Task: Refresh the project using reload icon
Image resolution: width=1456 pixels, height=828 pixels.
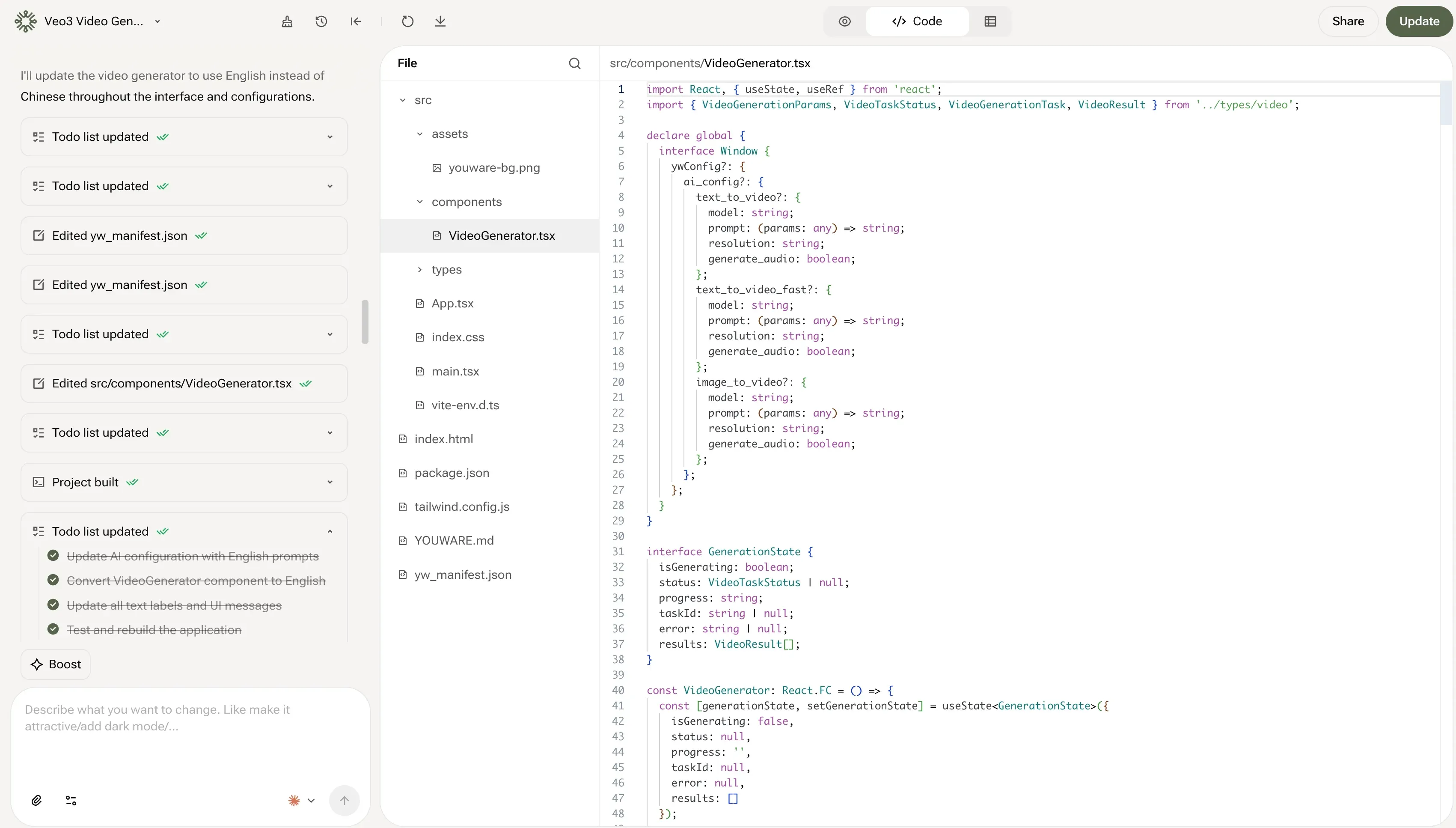Action: click(x=407, y=21)
